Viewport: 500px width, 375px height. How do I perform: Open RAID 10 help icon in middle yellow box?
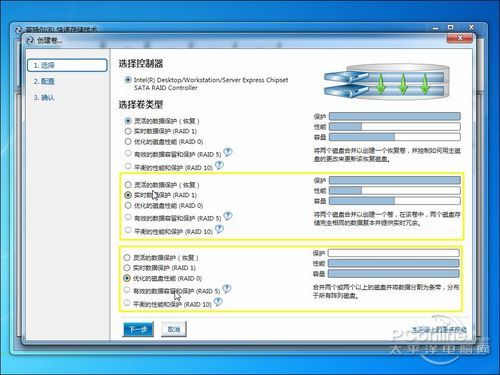pos(219,229)
